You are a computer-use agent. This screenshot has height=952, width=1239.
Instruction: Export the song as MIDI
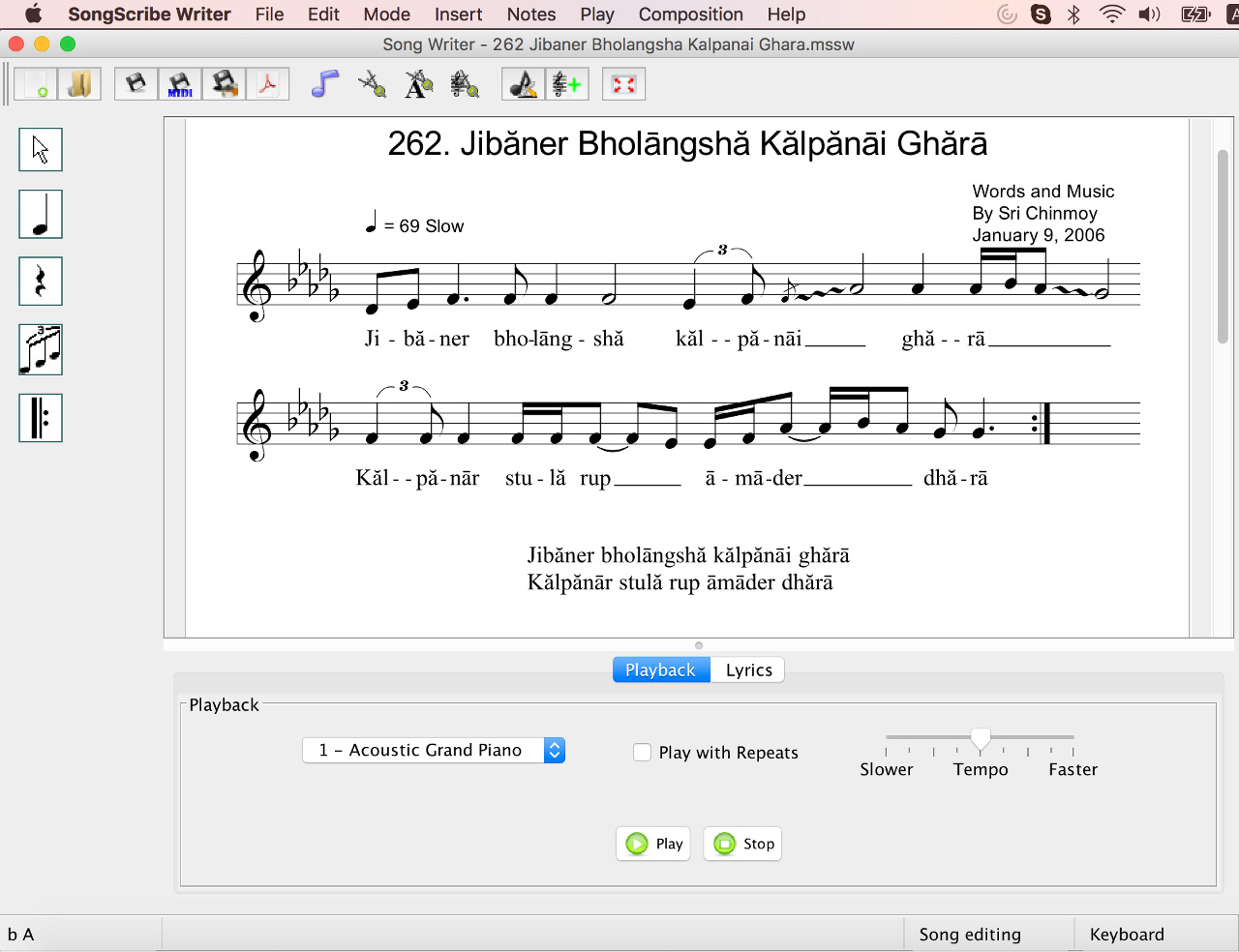(x=180, y=84)
